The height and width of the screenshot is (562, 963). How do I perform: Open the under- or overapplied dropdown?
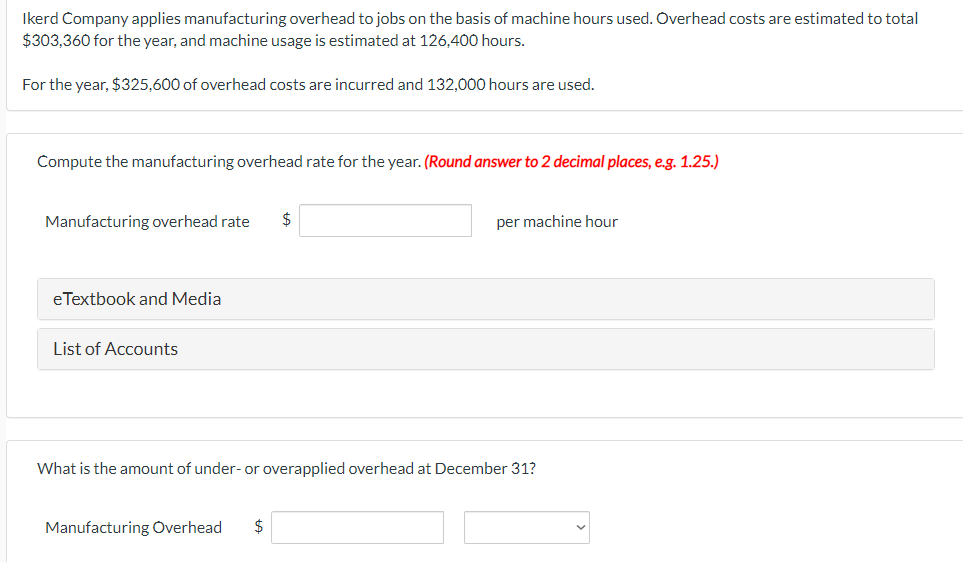point(527,527)
